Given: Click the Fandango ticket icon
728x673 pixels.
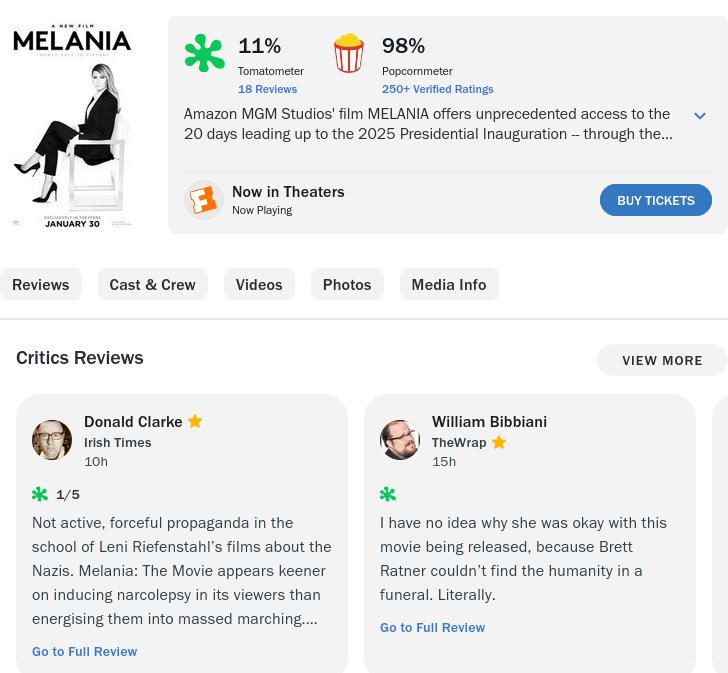Looking at the screenshot, I should click(204, 200).
